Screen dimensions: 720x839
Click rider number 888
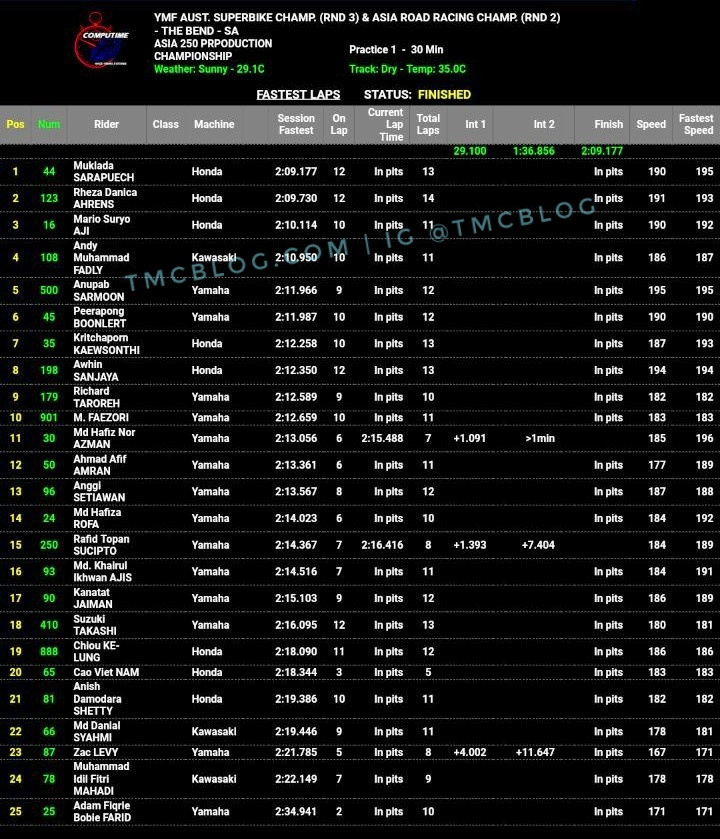tap(49, 651)
